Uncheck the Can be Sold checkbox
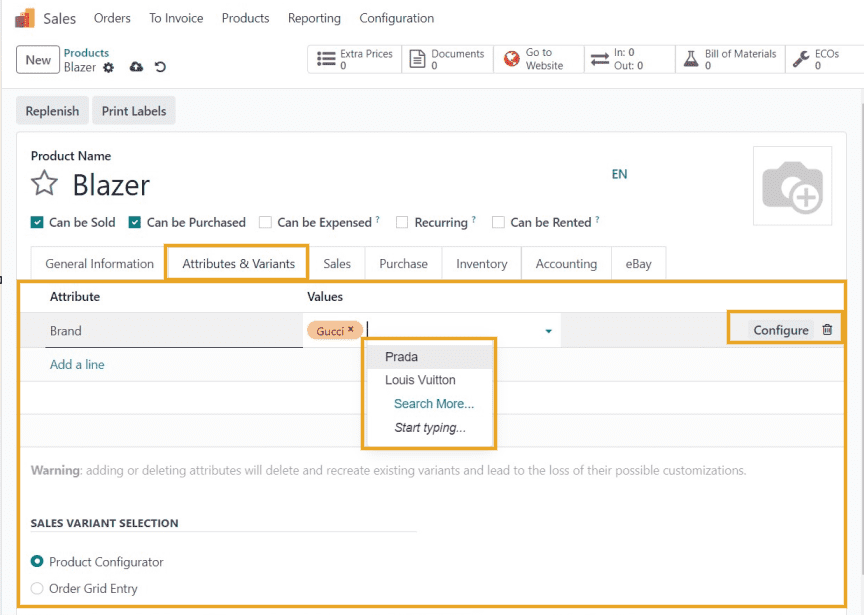 click(37, 222)
